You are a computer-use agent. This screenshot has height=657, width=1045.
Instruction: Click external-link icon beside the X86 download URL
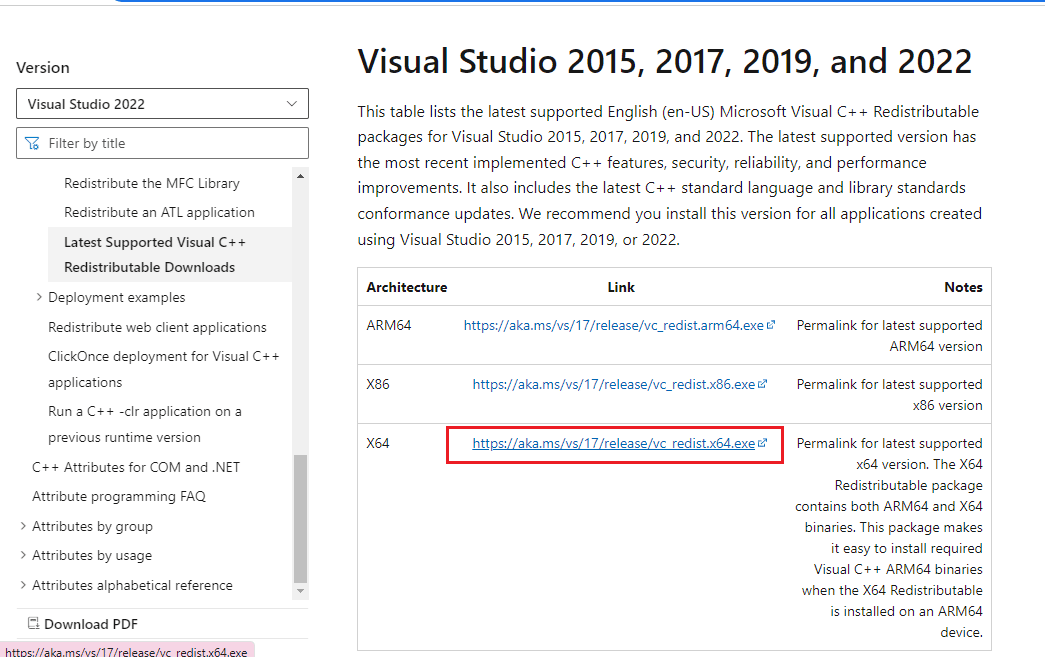click(x=763, y=384)
